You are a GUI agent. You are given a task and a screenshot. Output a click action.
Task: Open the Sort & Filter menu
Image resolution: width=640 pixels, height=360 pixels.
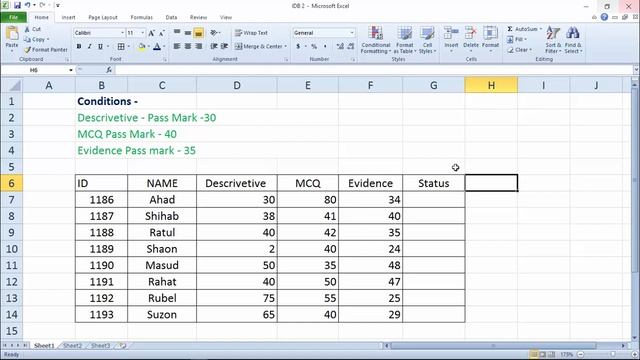[553, 40]
